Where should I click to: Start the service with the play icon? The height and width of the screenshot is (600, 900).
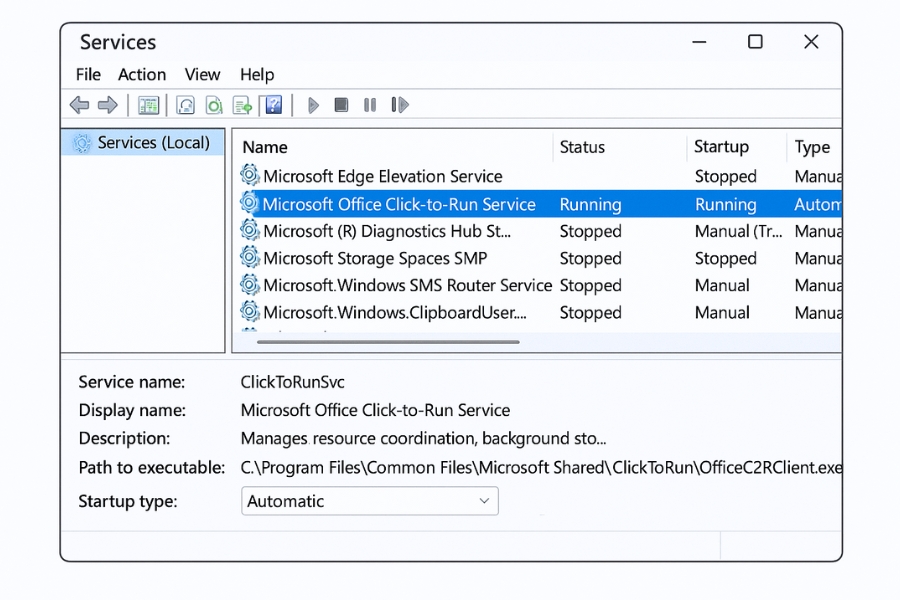pyautogui.click(x=313, y=105)
